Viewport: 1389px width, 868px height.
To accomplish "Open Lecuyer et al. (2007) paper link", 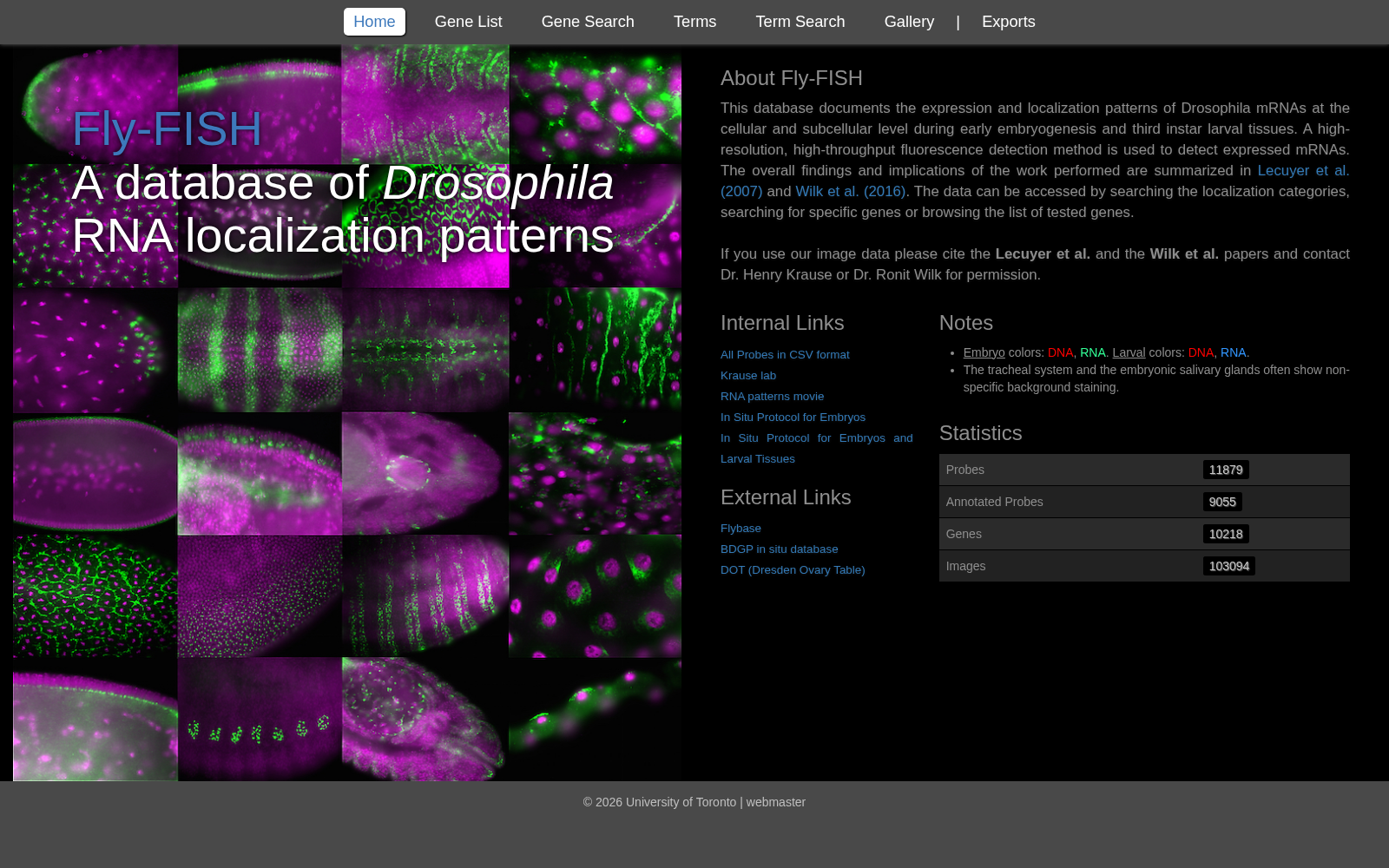I will click(1303, 171).
